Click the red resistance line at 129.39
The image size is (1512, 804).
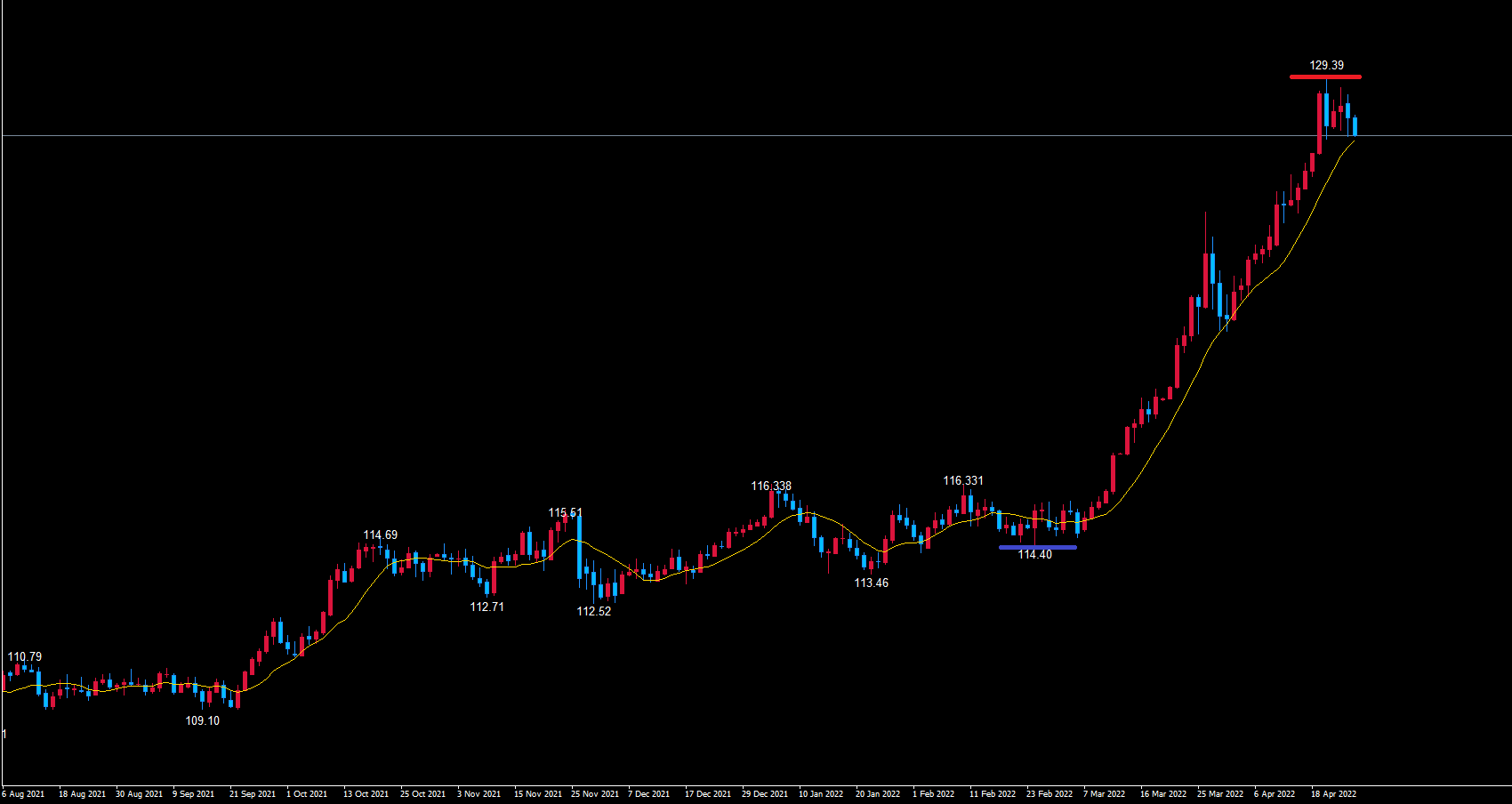coord(1325,77)
